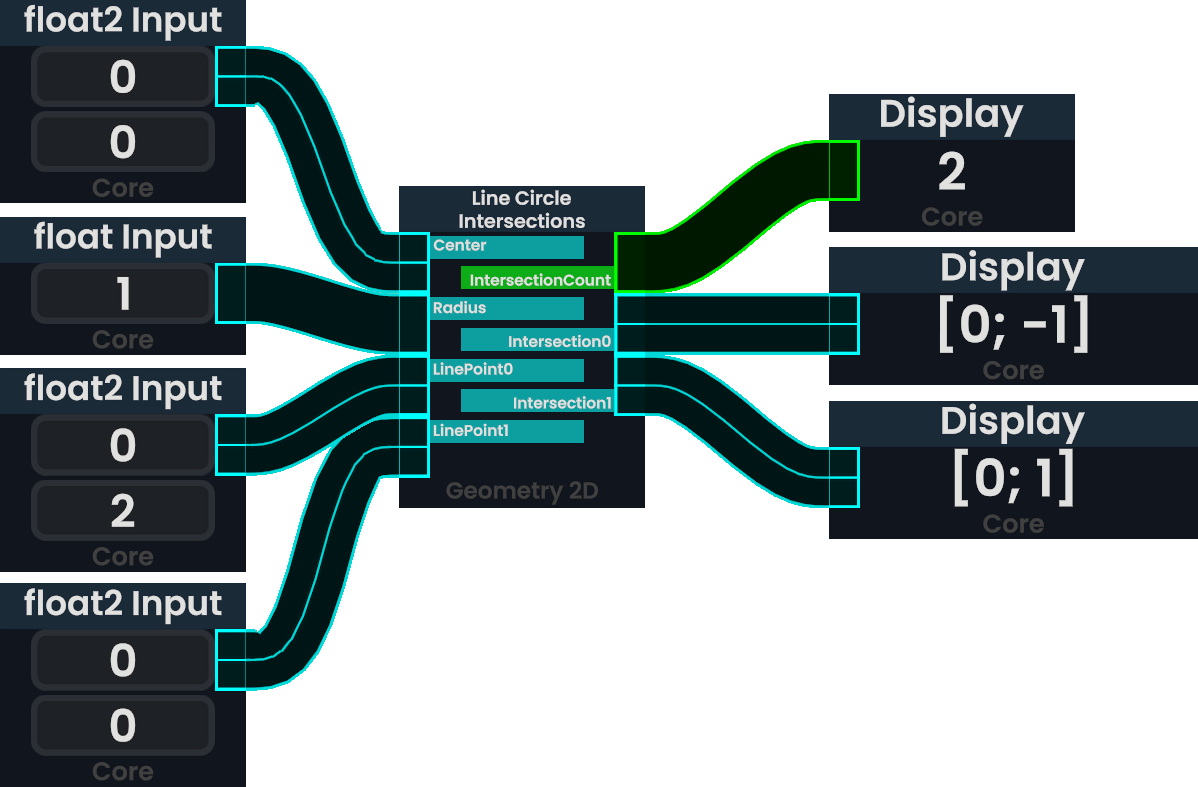Select the LinePoint1 input port
The width and height of the screenshot is (1198, 787).
(x=507, y=431)
